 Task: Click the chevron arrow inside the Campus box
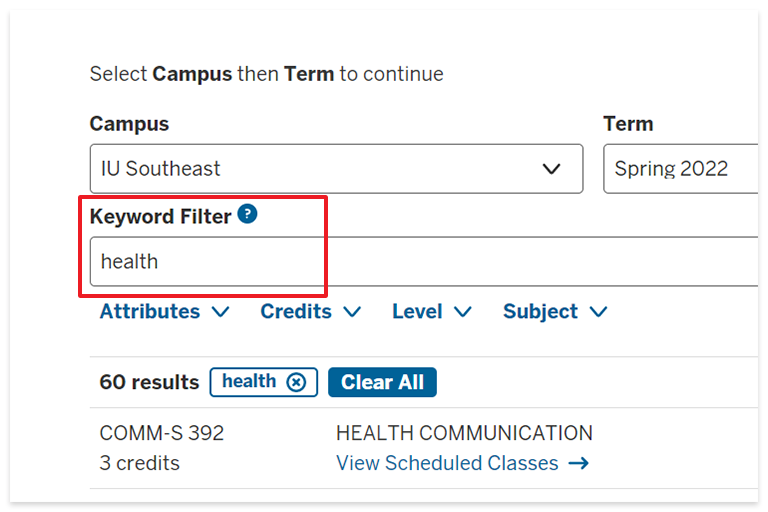[552, 169]
